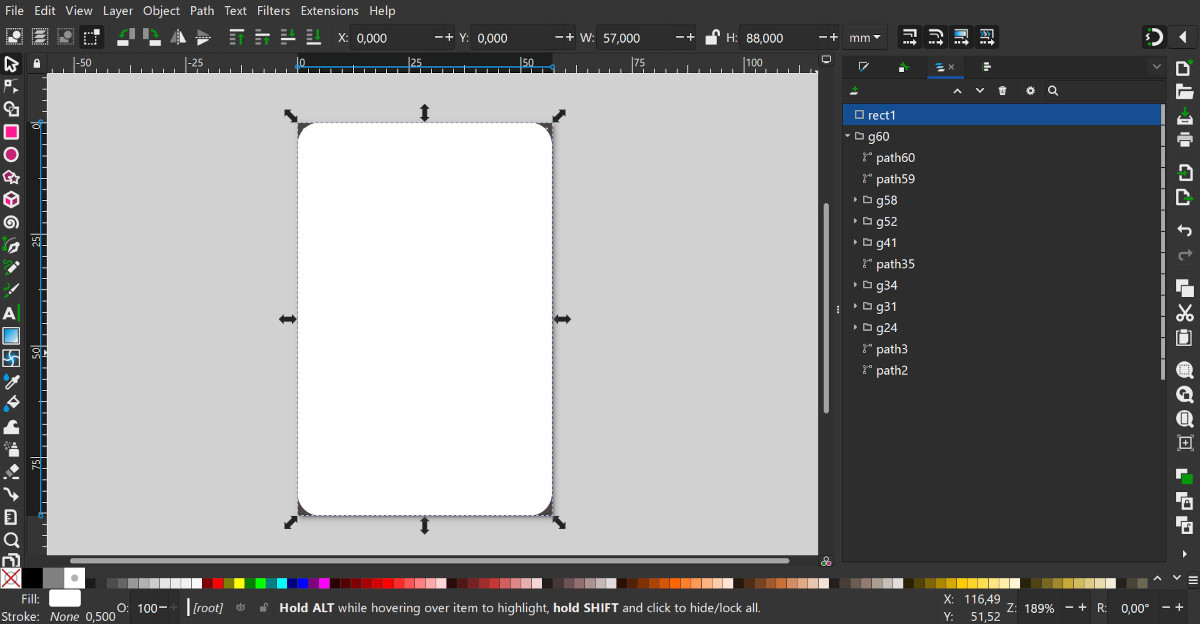Open the Filters menu
This screenshot has height=624, width=1200.
[x=273, y=11]
